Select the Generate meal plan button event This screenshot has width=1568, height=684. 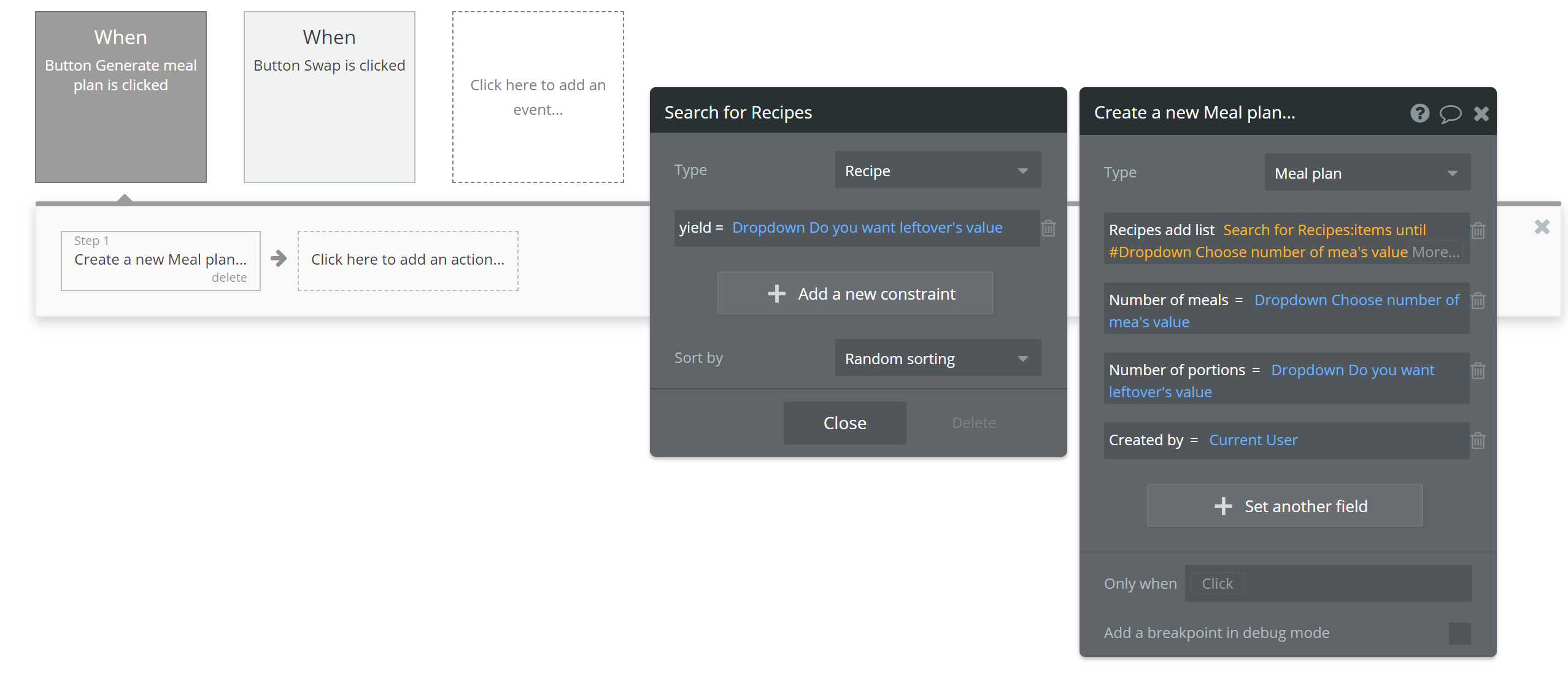pos(121,97)
